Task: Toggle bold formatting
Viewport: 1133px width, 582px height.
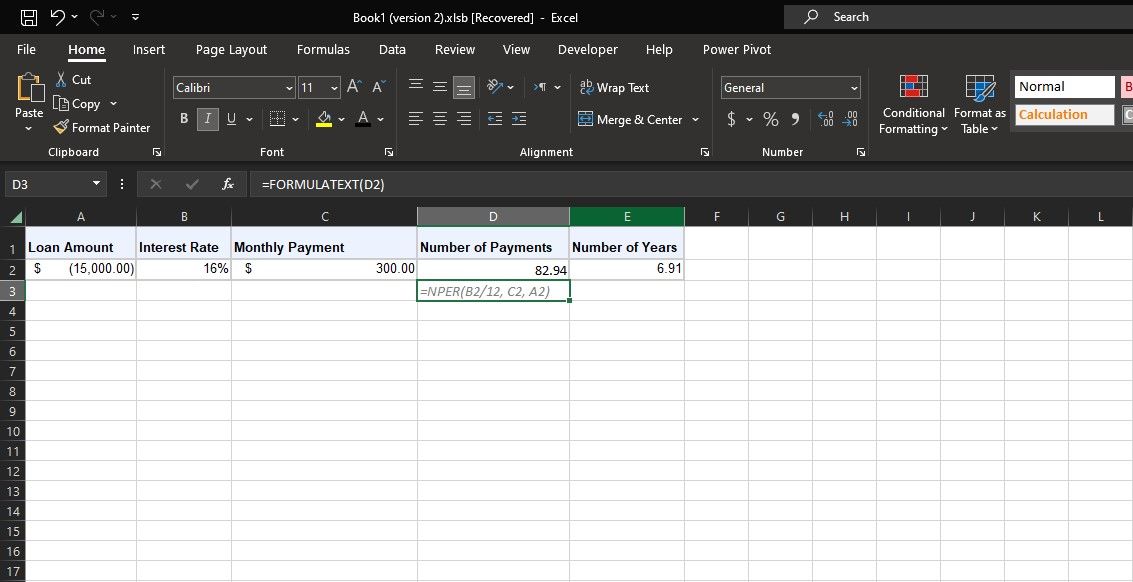Action: (x=183, y=118)
